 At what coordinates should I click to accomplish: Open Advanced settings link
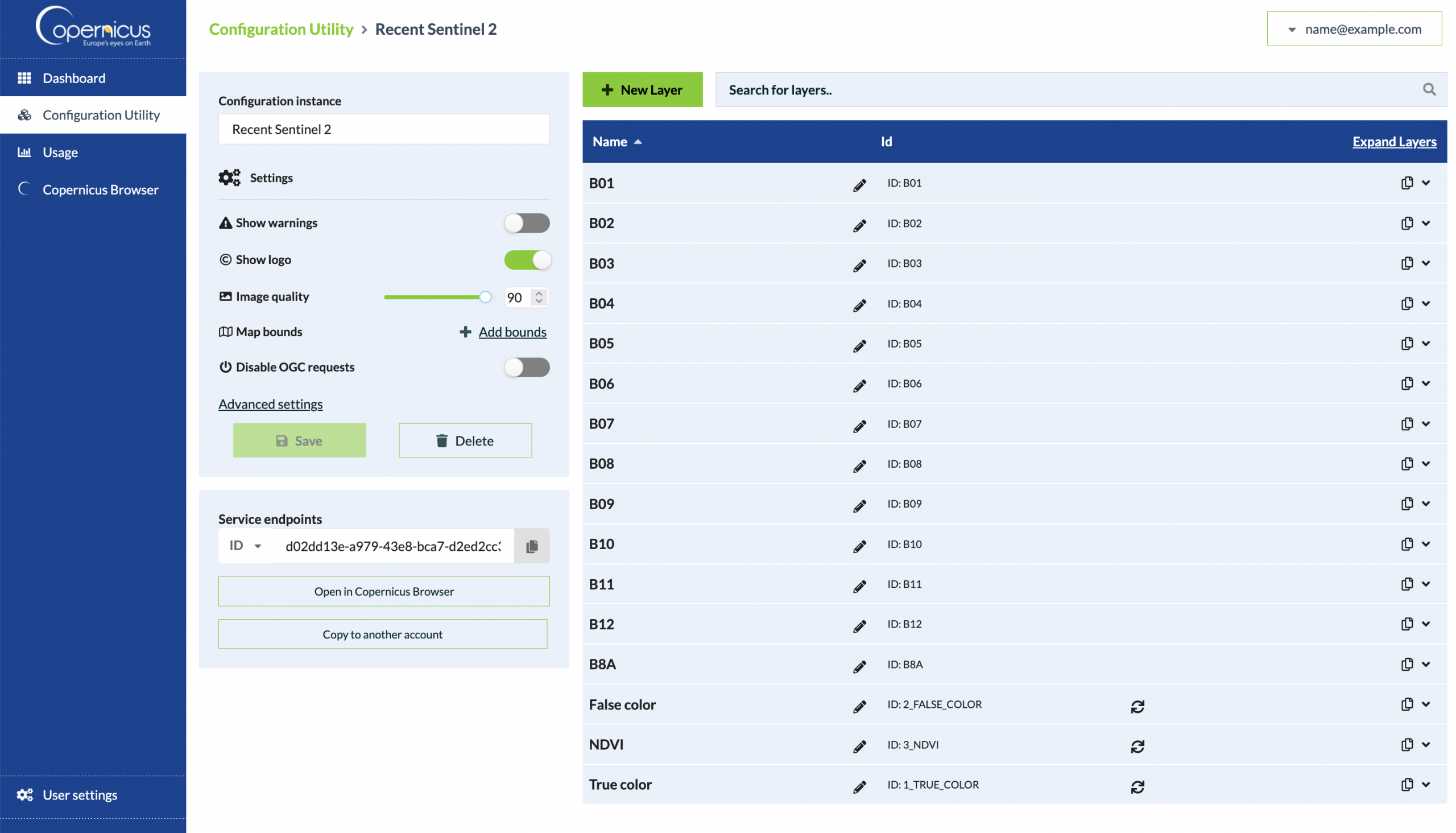click(270, 404)
